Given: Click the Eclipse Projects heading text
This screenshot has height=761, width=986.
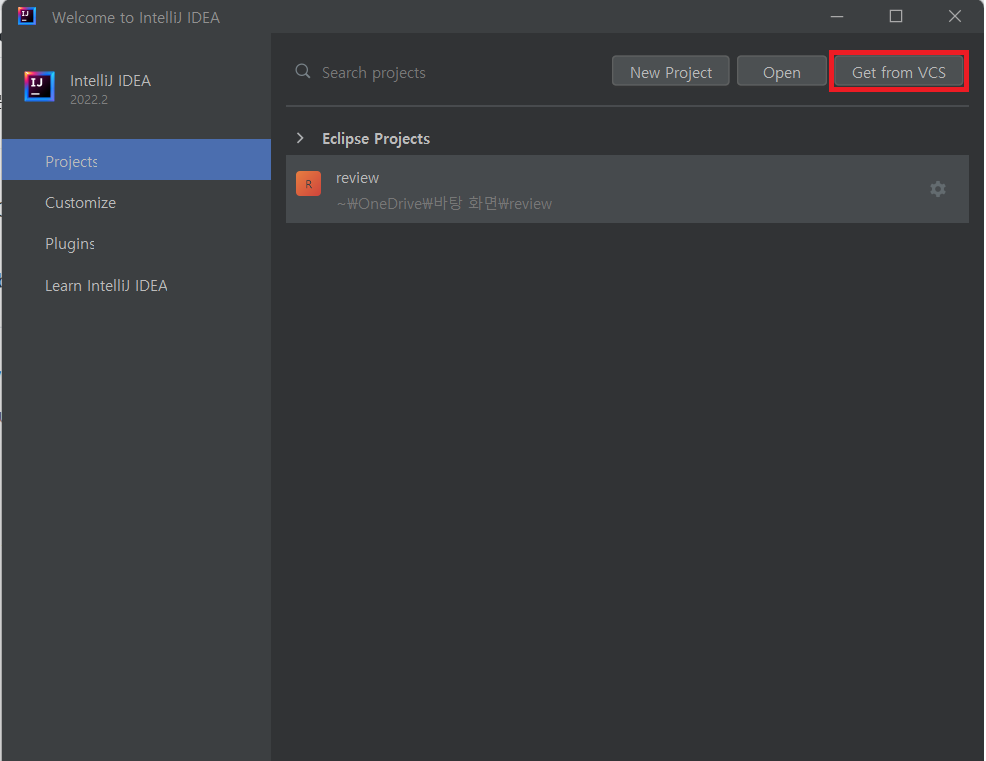Looking at the screenshot, I should click(376, 138).
